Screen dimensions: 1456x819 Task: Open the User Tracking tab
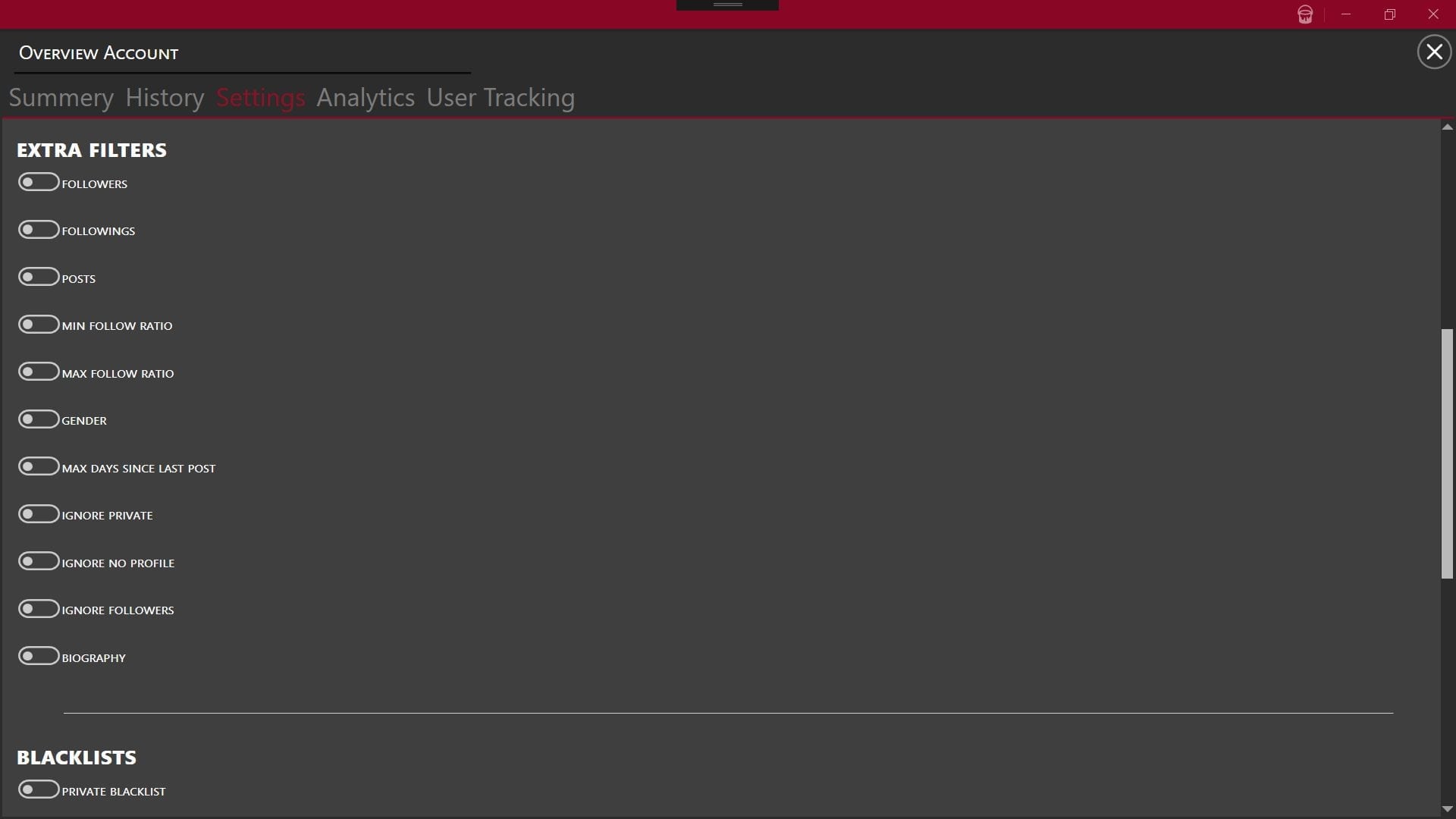[x=500, y=98]
